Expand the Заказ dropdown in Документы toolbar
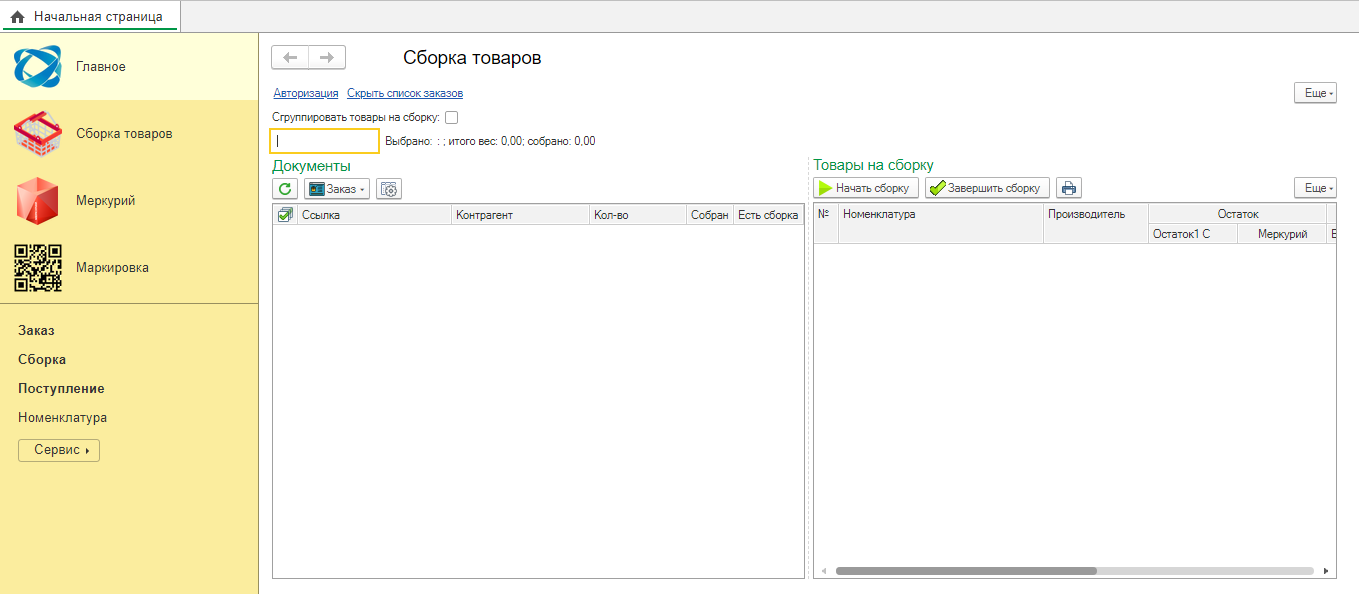The width and height of the screenshot is (1359, 594). coord(337,188)
